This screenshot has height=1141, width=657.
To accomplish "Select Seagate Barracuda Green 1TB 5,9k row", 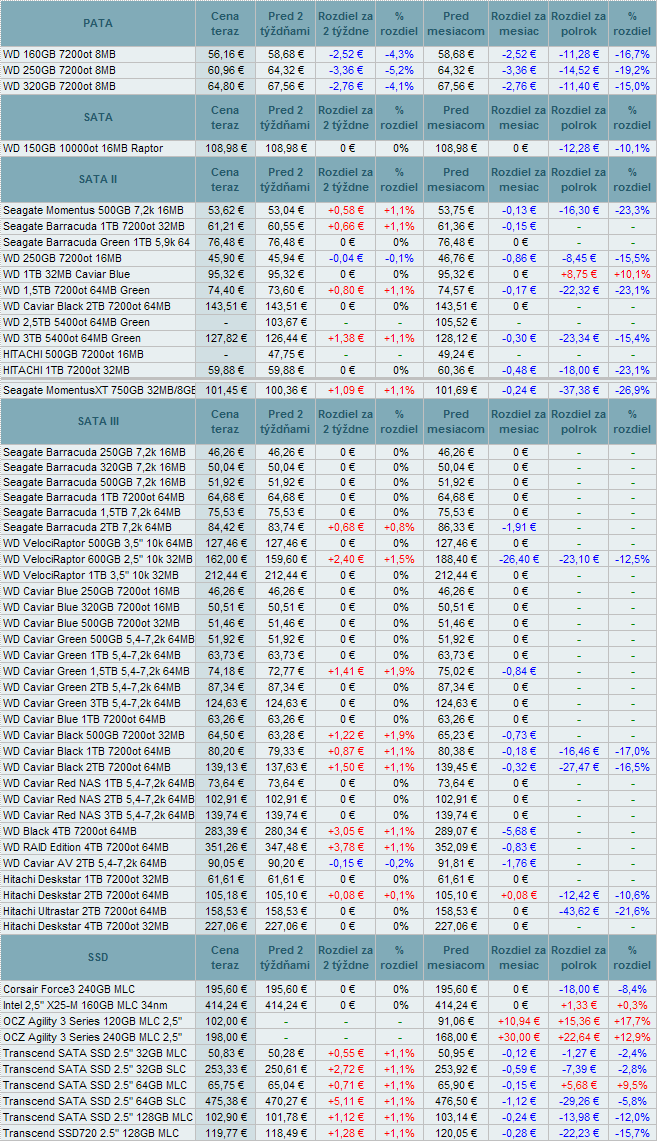I will tap(97, 242).
